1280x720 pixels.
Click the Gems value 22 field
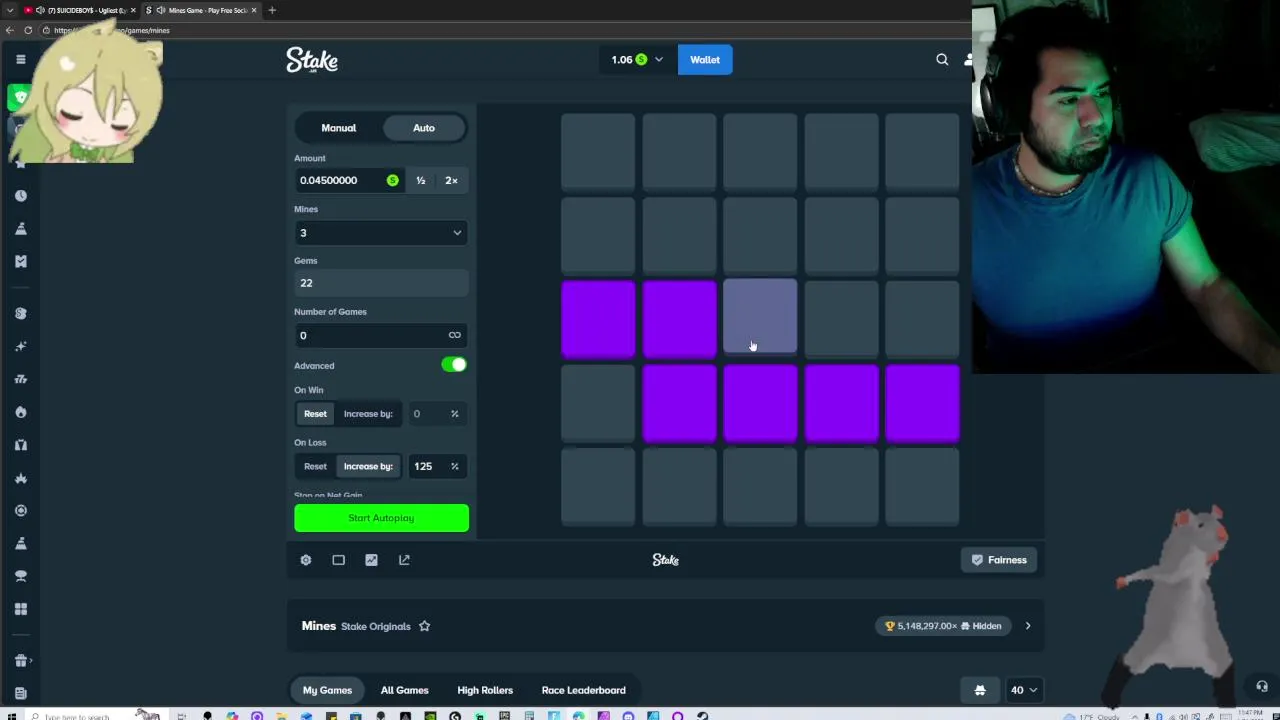coord(381,283)
